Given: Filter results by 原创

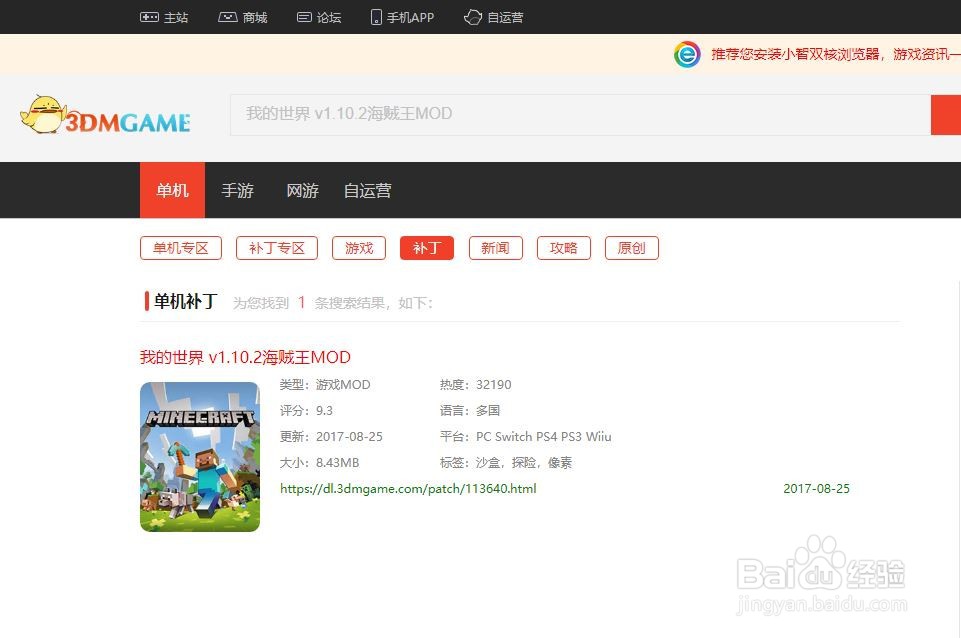Looking at the screenshot, I should click(632, 248).
